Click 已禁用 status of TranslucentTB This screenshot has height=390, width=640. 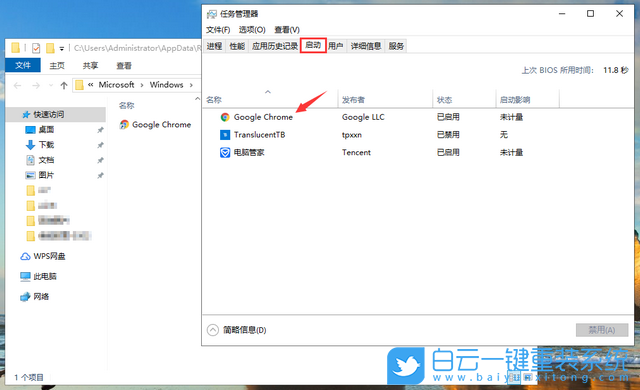click(x=448, y=135)
